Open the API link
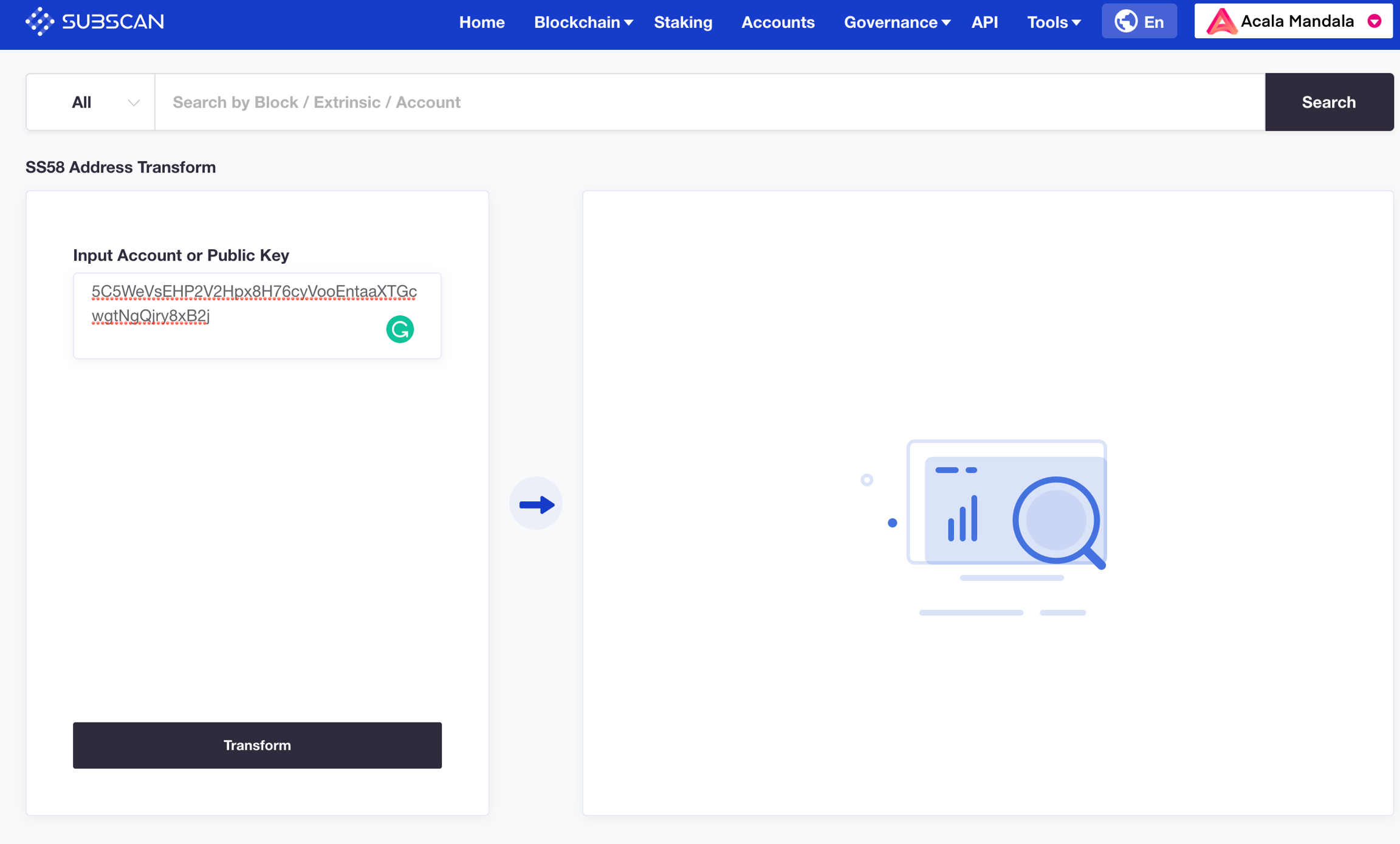 984,22
